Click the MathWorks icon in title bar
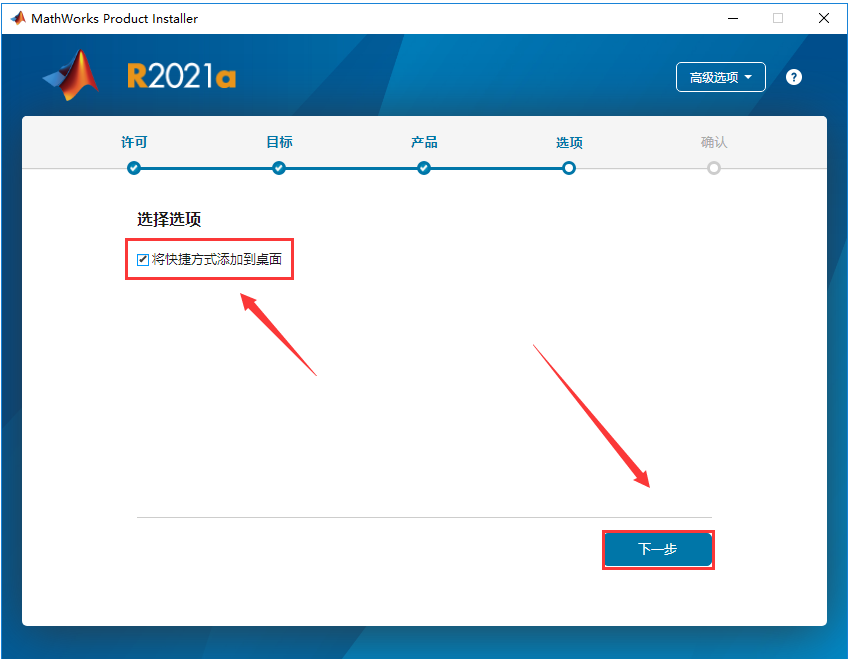The height and width of the screenshot is (659, 848). click(17, 17)
